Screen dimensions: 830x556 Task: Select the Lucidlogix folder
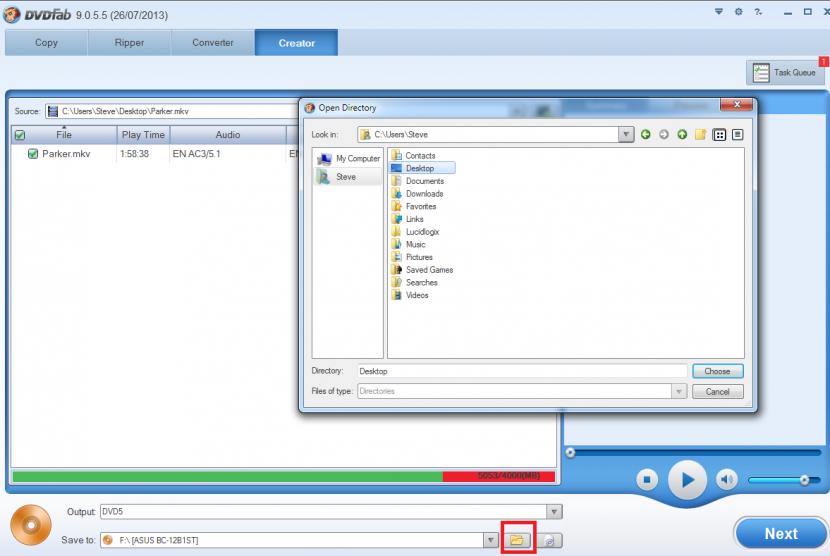(x=416, y=232)
